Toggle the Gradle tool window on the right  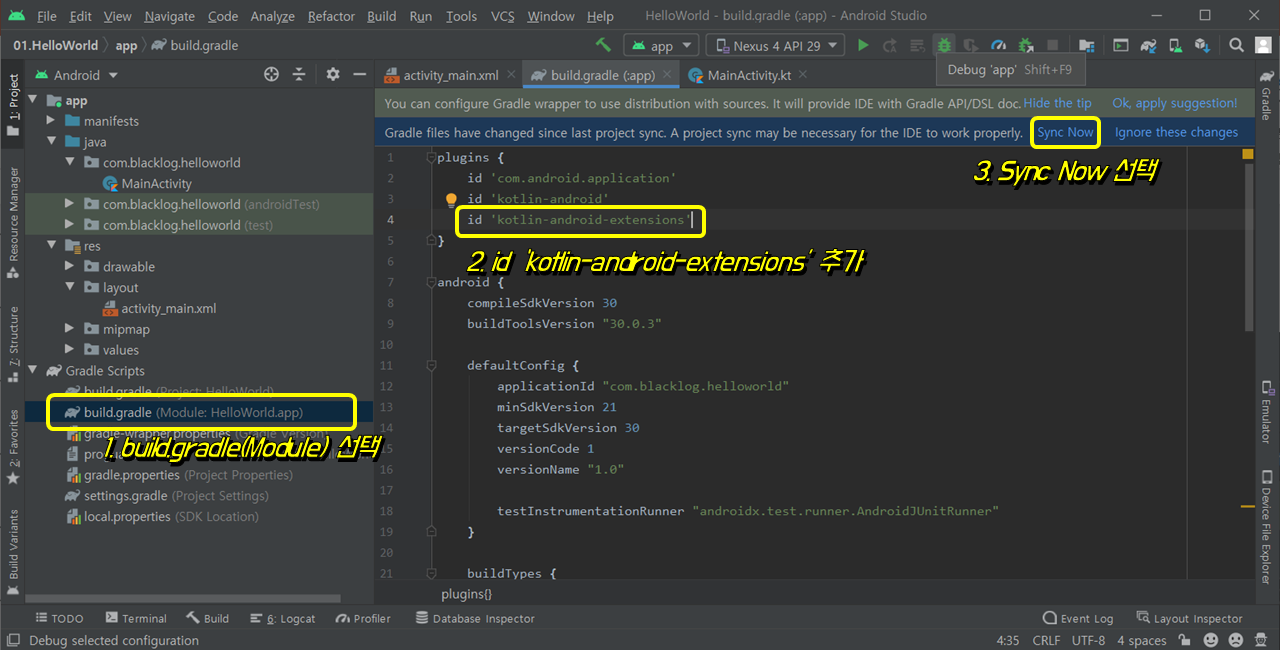(1266, 96)
